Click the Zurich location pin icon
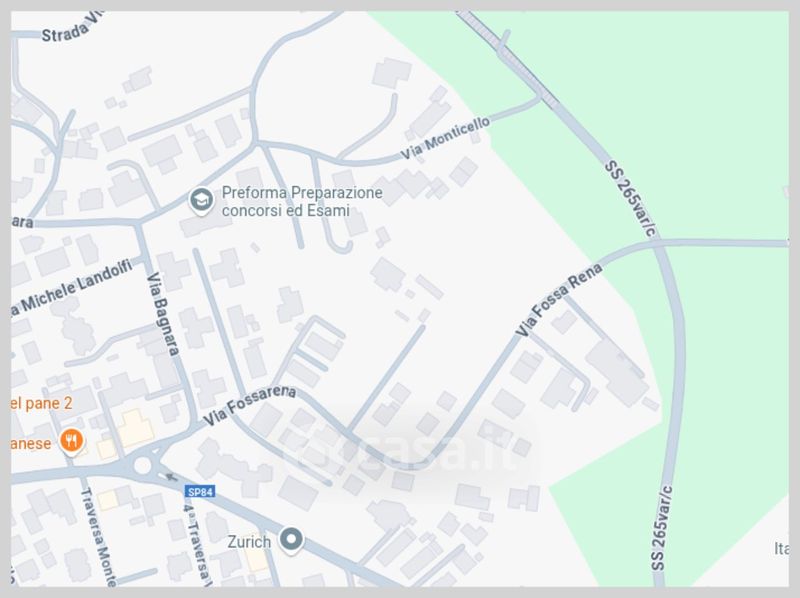The height and width of the screenshot is (598, 800). [x=291, y=540]
